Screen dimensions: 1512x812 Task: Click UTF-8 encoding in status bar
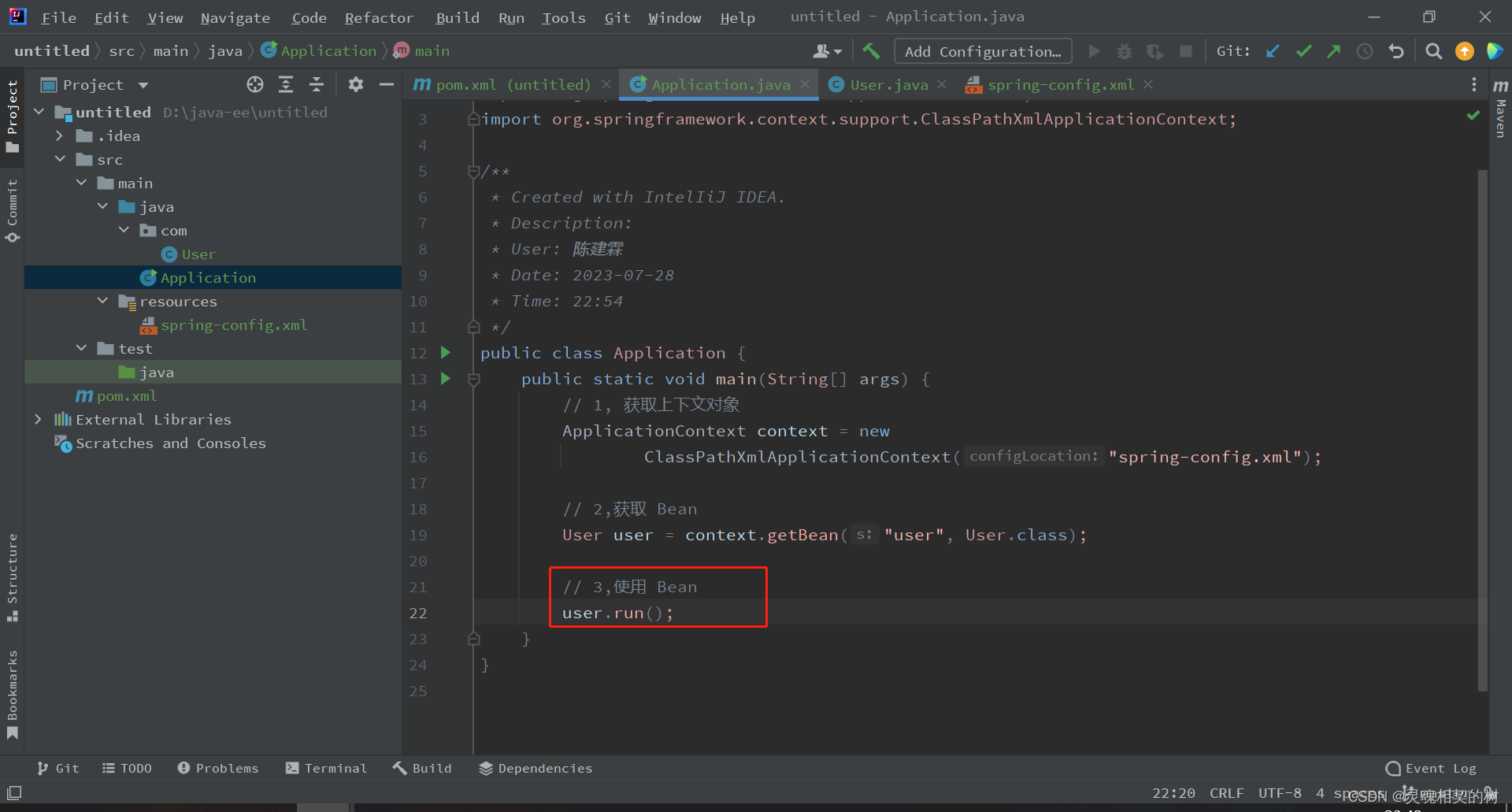coord(1280,793)
